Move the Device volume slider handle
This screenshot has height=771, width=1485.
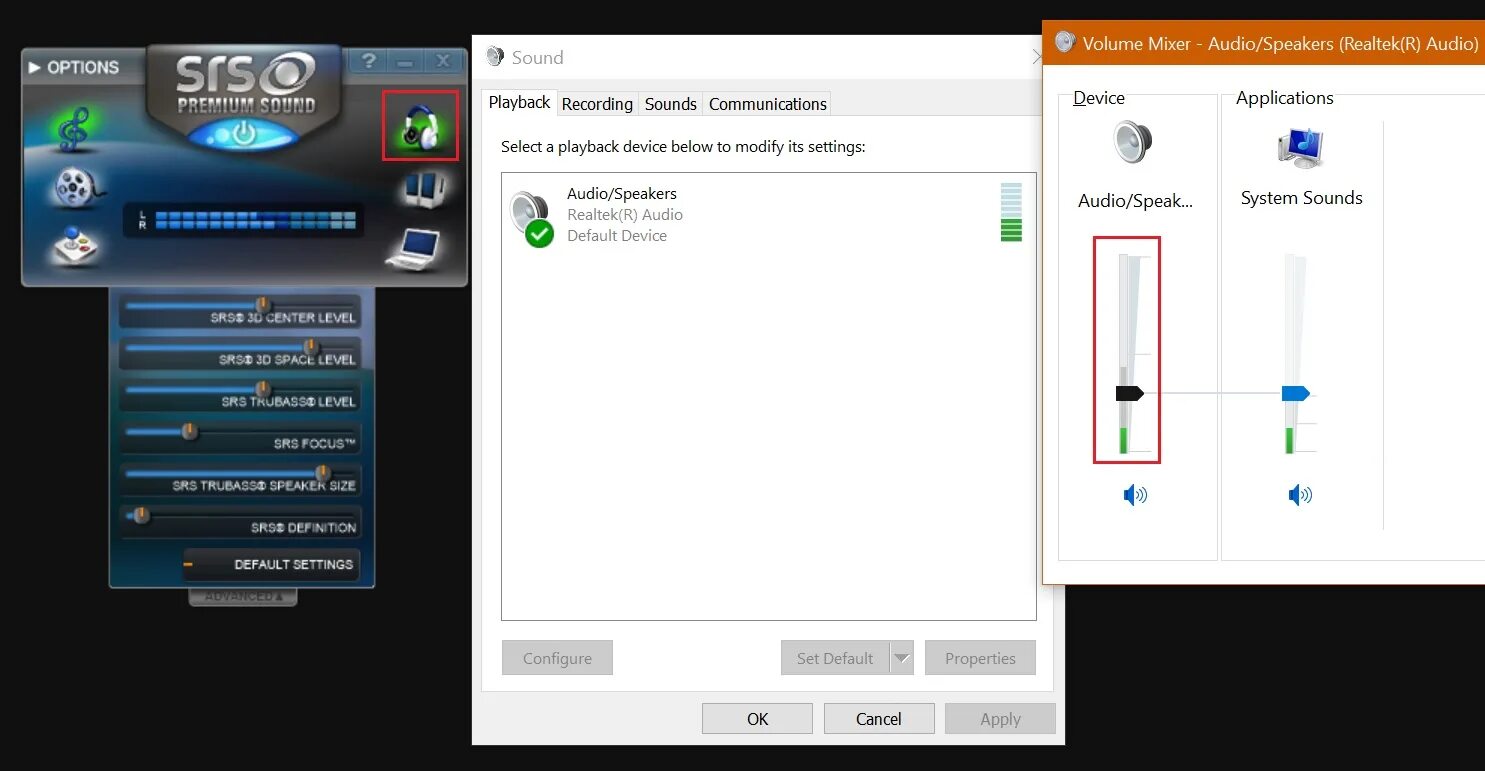pyautogui.click(x=1130, y=393)
